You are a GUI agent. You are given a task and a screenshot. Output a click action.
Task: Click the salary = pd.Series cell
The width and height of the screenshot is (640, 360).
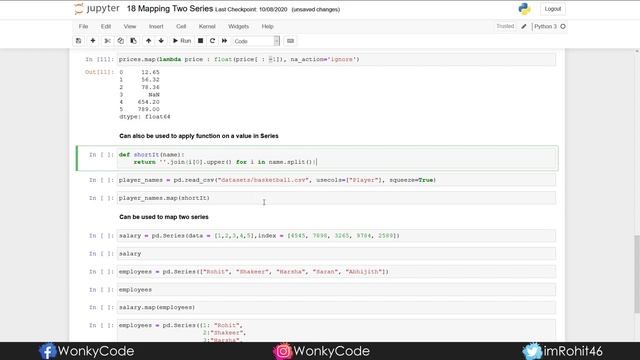pos(336,236)
